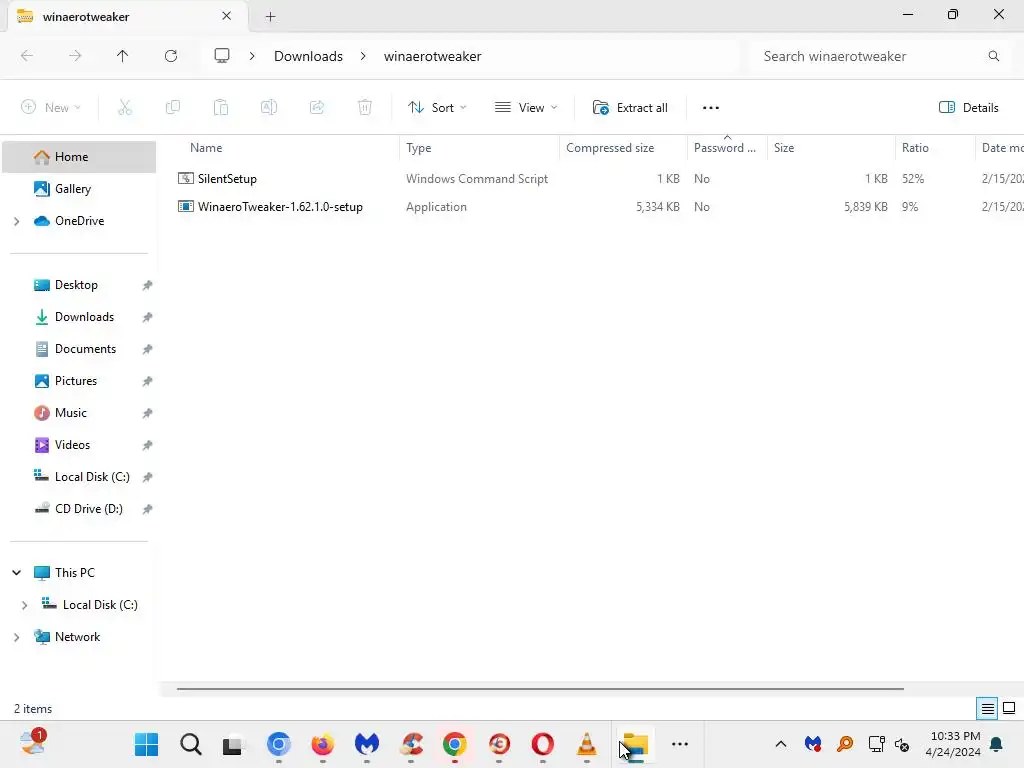The width and height of the screenshot is (1024, 768).
Task: Click chevron after Downloads in address bar
Action: click(x=363, y=56)
